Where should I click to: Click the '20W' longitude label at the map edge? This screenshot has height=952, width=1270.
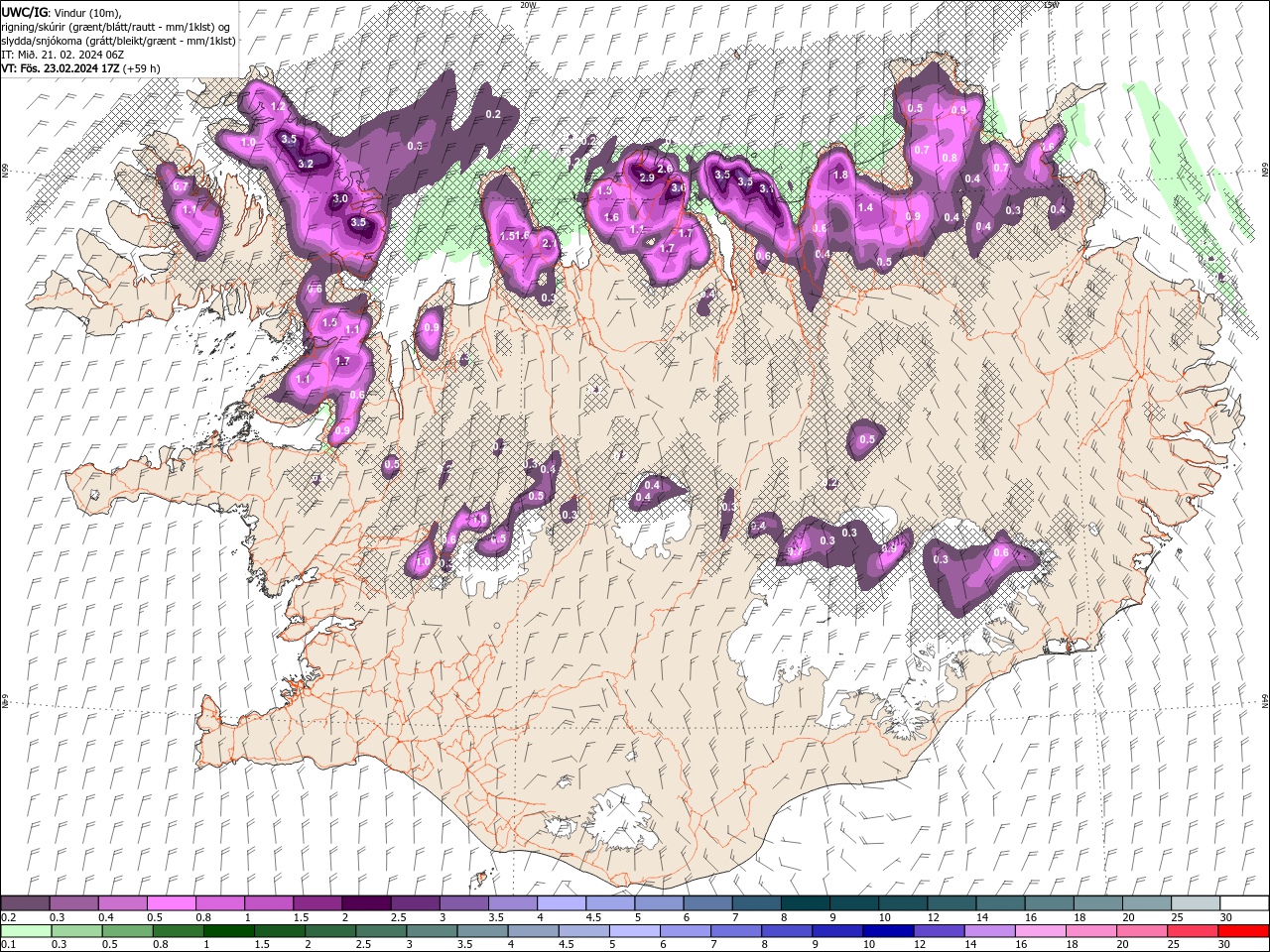pos(528,5)
